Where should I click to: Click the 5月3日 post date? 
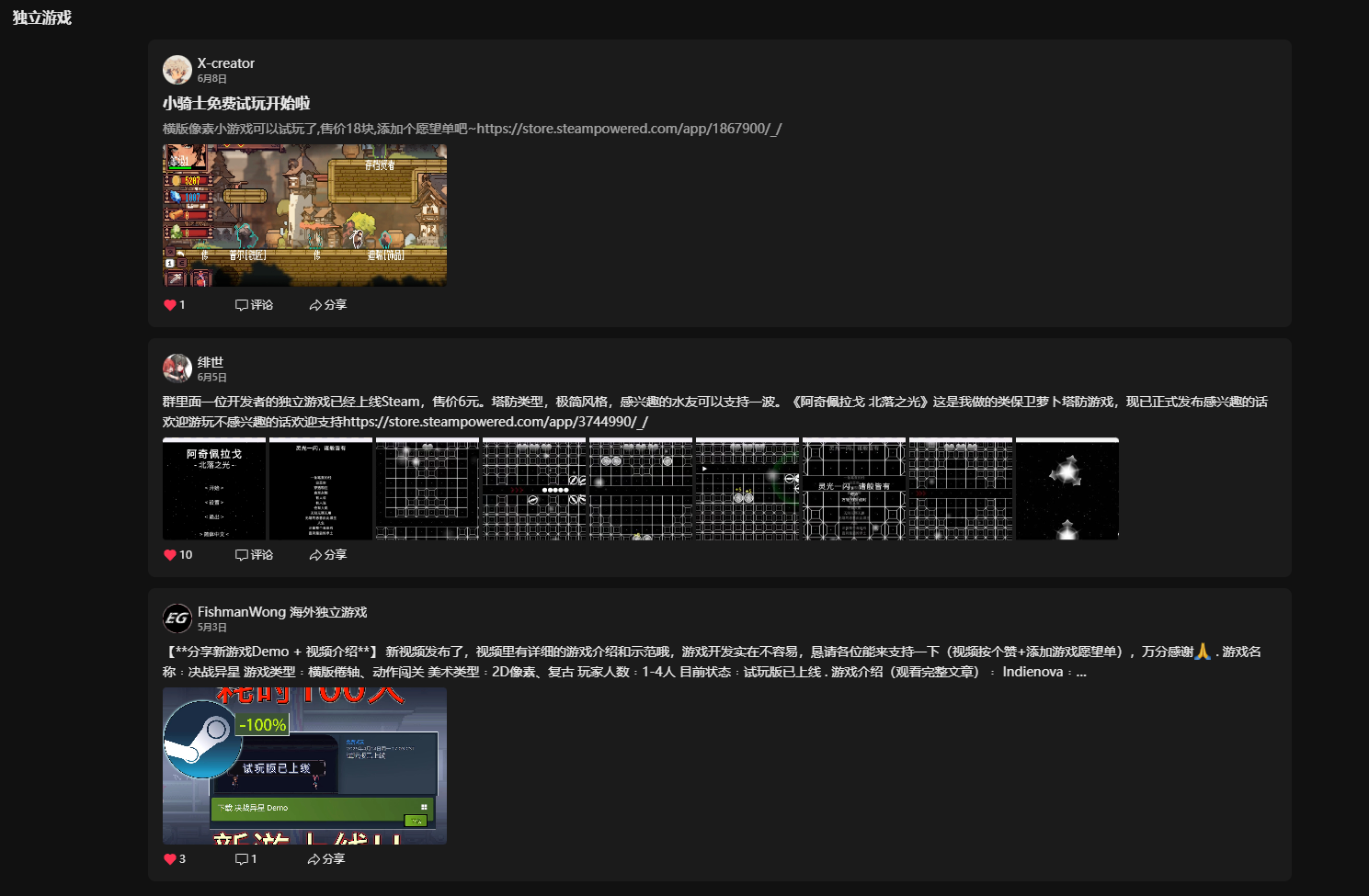click(x=212, y=628)
